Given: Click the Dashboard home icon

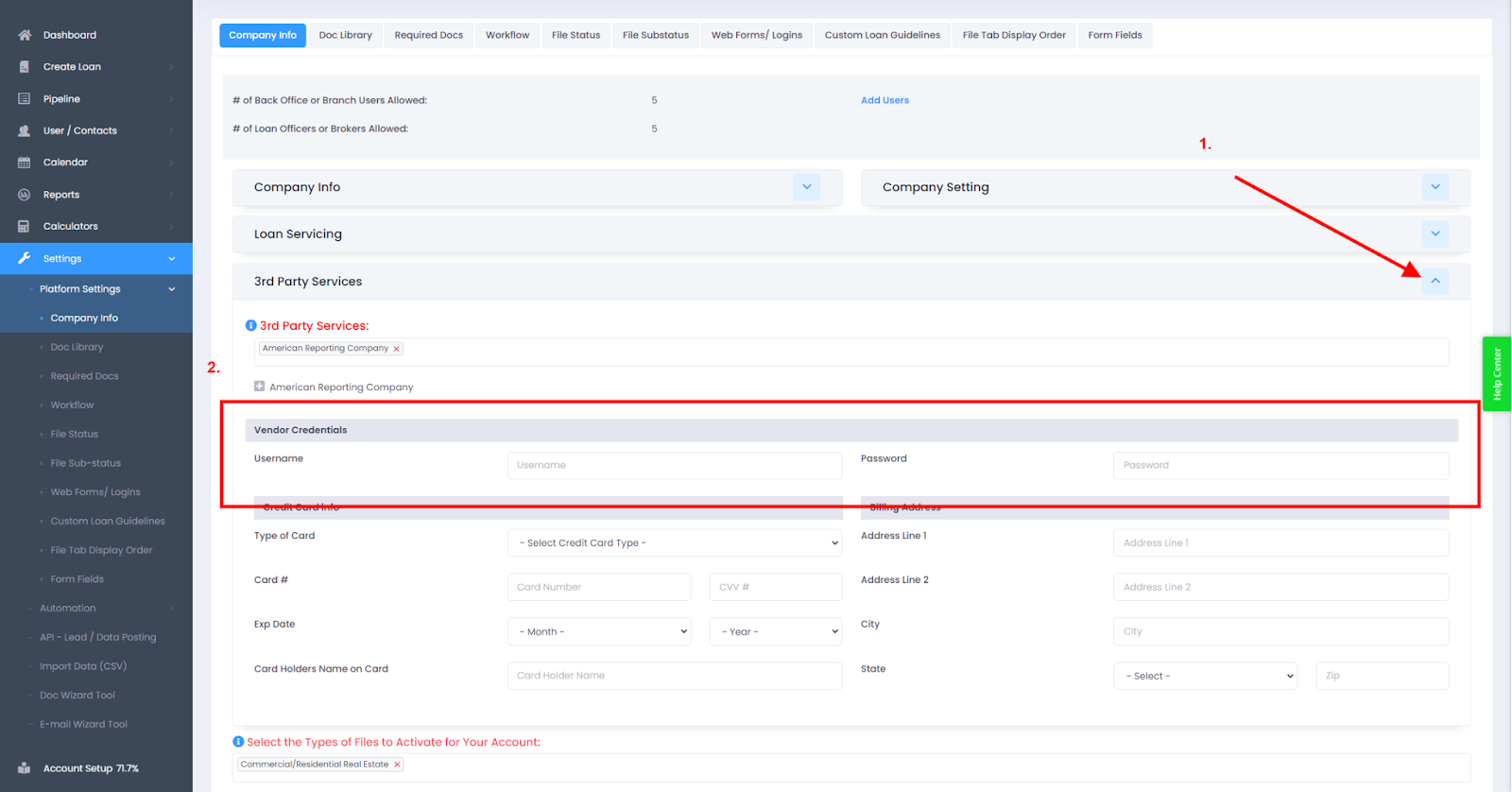Looking at the screenshot, I should 25,35.
